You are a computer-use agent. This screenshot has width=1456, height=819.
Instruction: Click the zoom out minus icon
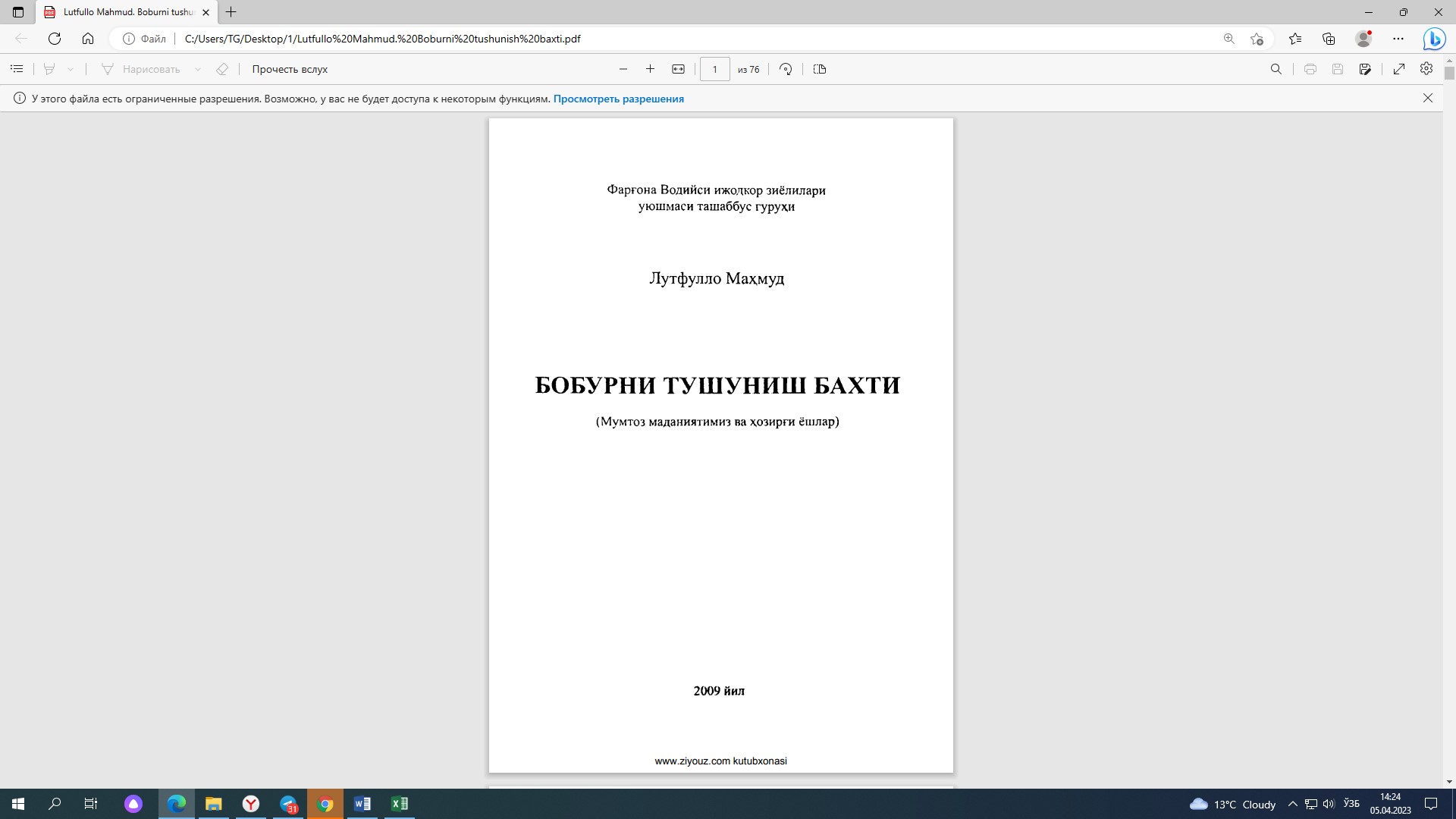tap(623, 69)
